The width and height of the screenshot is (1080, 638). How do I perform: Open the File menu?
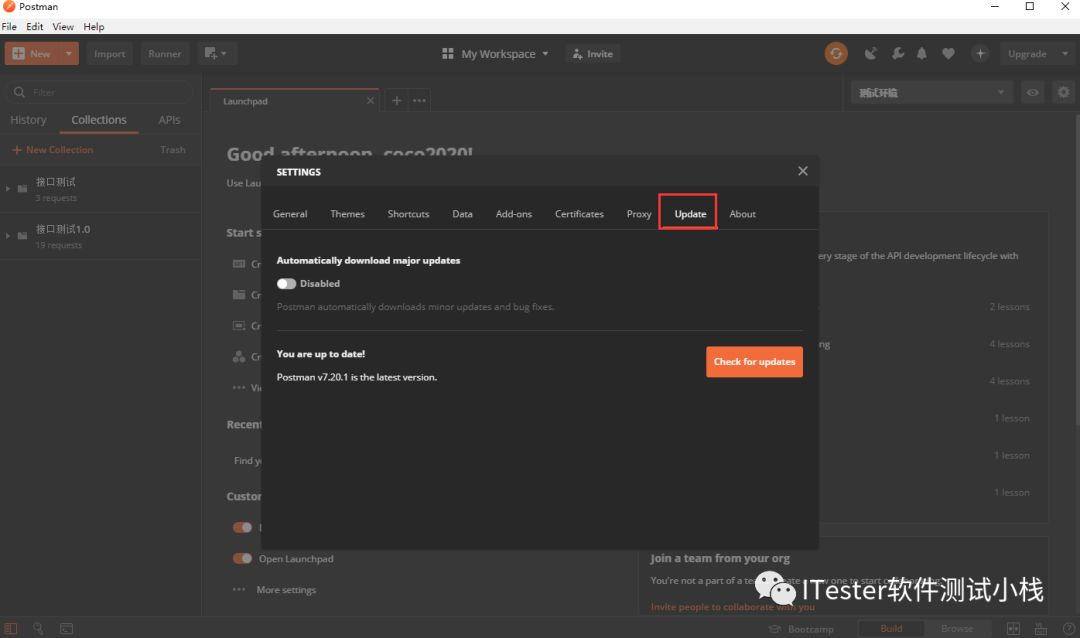coord(9,26)
